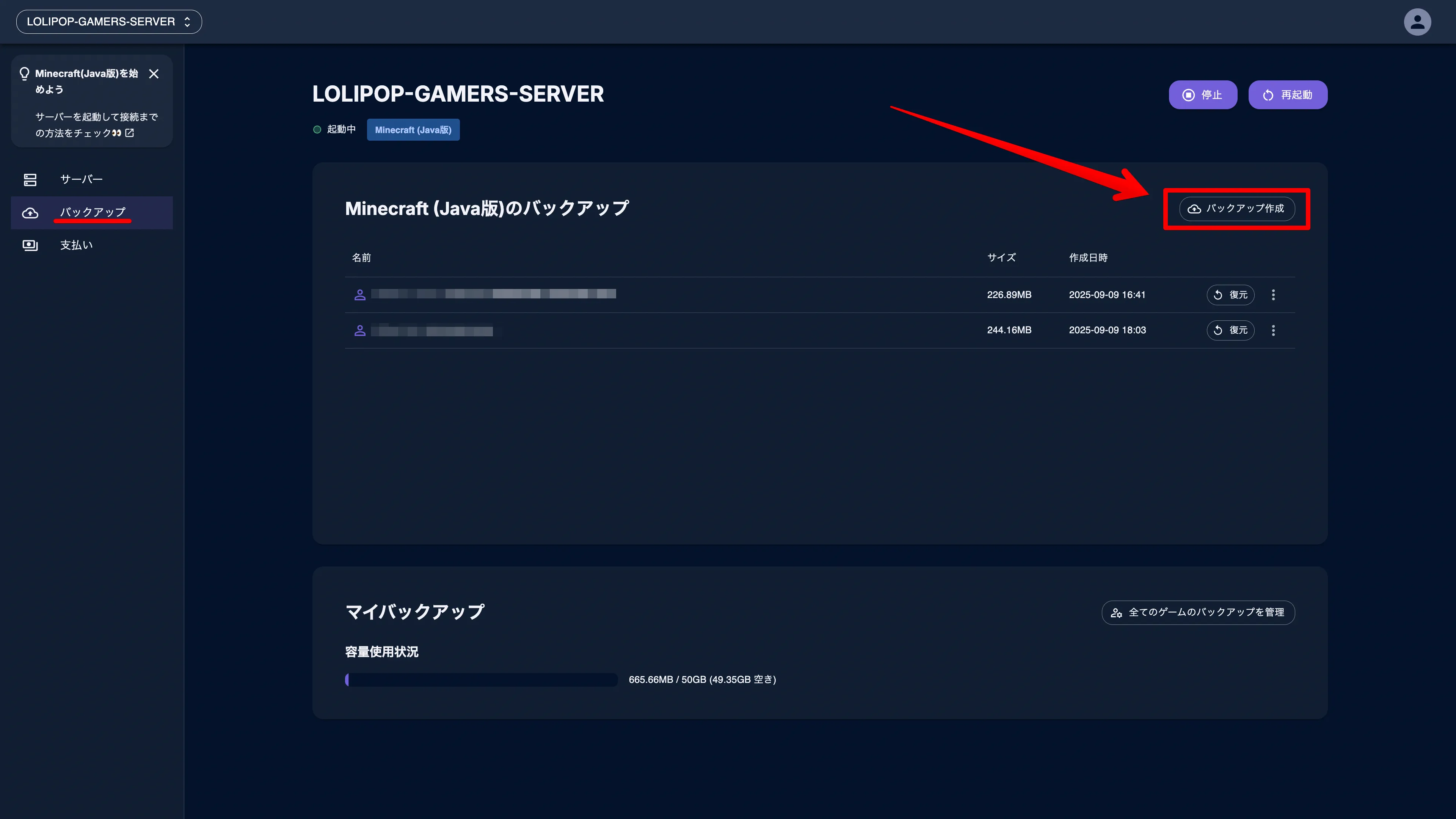Restore the backup created at 18:03
1456x819 pixels.
click(x=1230, y=330)
